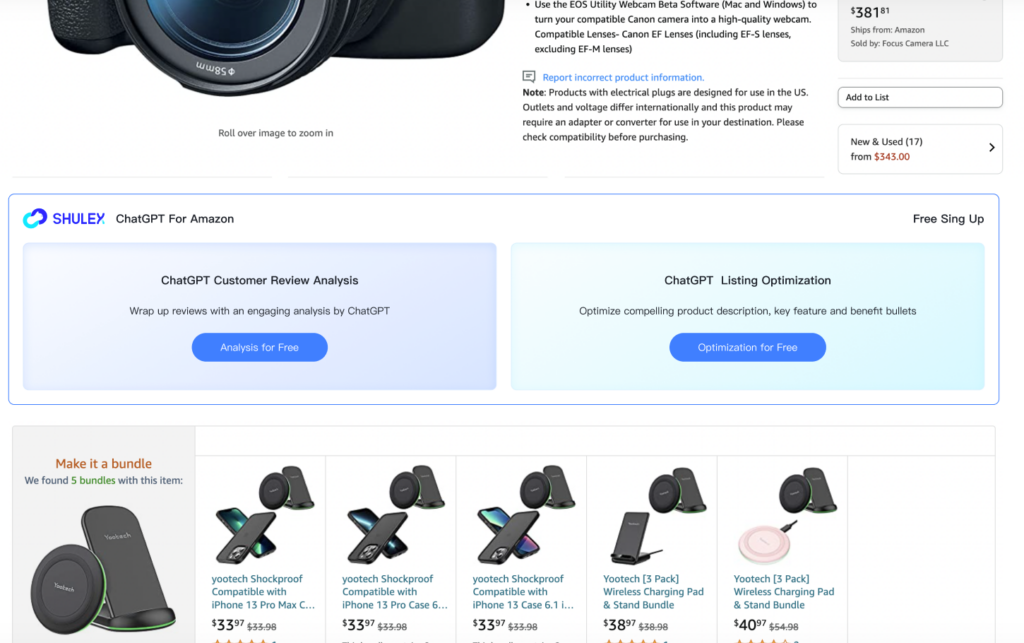The image size is (1024, 643).
Task: Click the Shulex logo icon
Action: point(35,218)
